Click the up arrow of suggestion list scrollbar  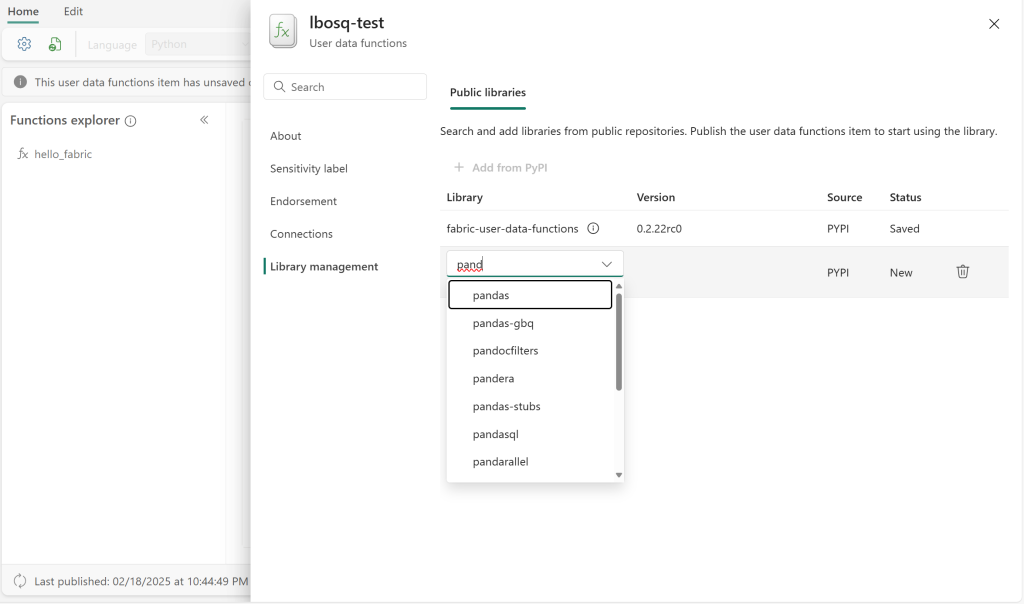click(x=619, y=286)
